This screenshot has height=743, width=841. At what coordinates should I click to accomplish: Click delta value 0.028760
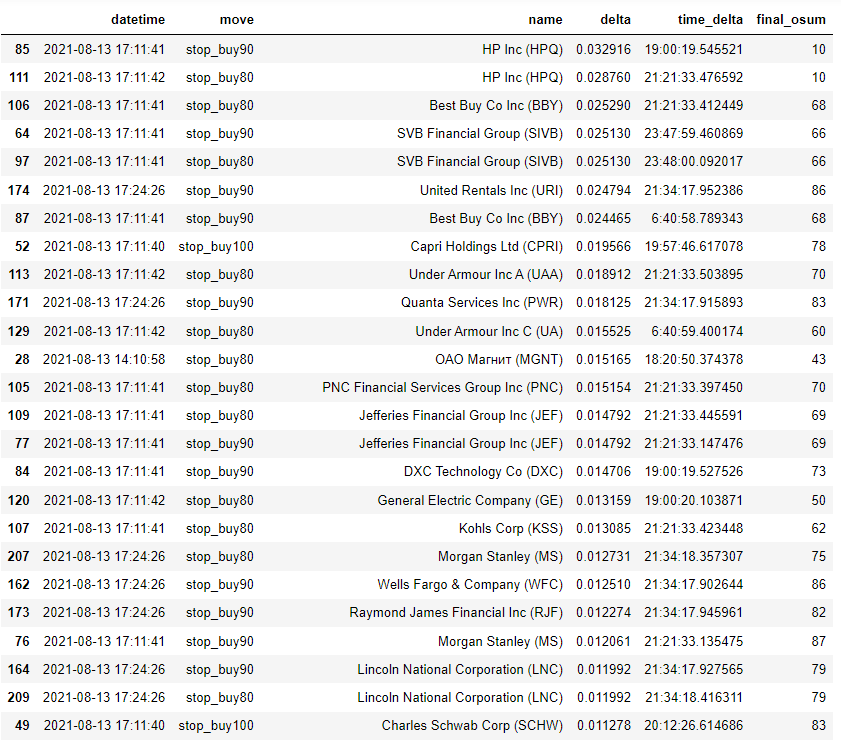pyautogui.click(x=603, y=77)
